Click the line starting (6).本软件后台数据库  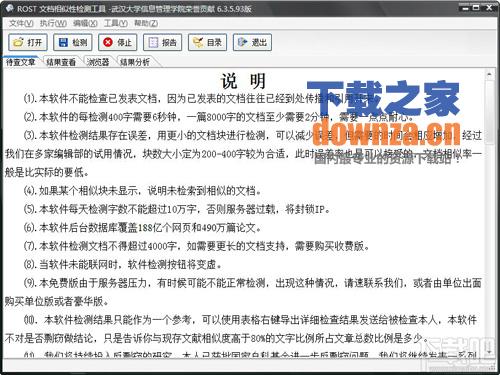pyautogui.click(x=142, y=228)
